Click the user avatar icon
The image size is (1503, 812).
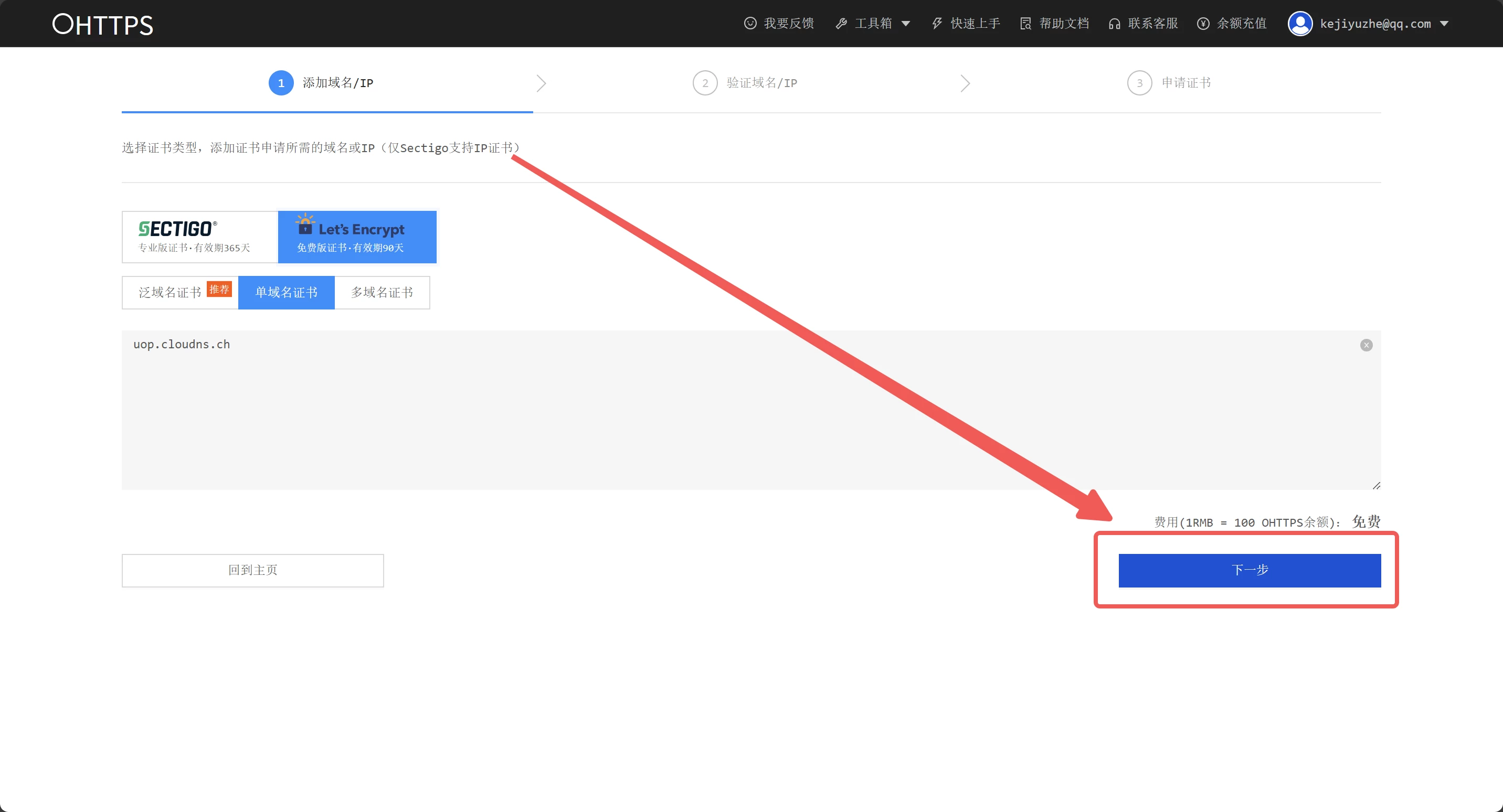1299,23
